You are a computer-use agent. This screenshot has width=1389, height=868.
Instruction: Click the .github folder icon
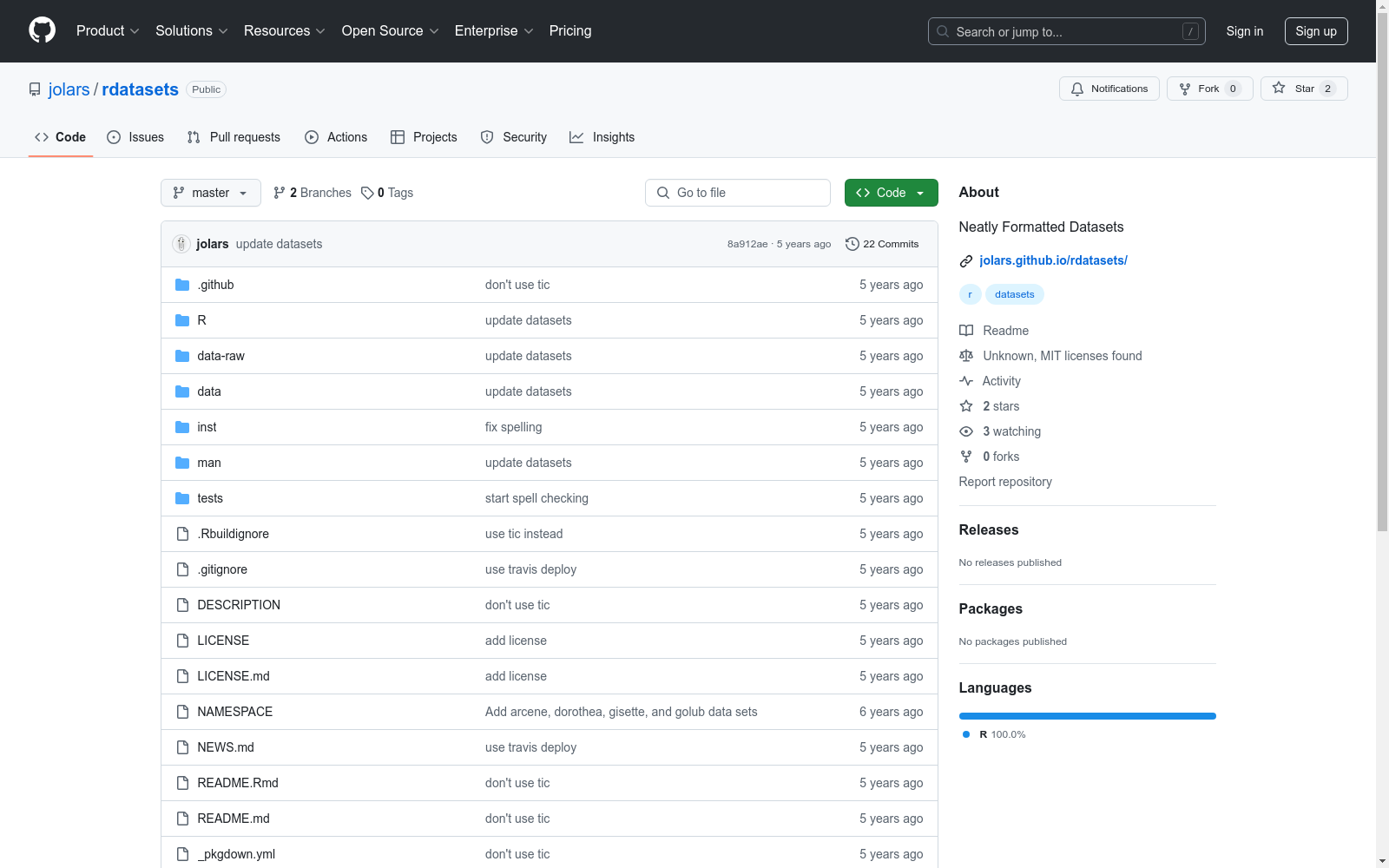coord(182,285)
